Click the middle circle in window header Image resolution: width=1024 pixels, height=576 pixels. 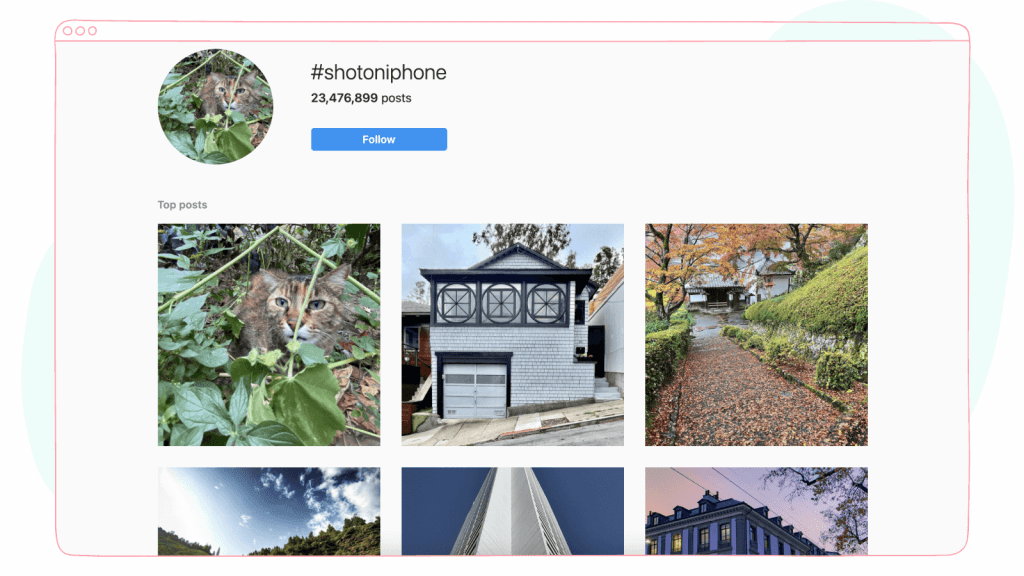[x=80, y=31]
